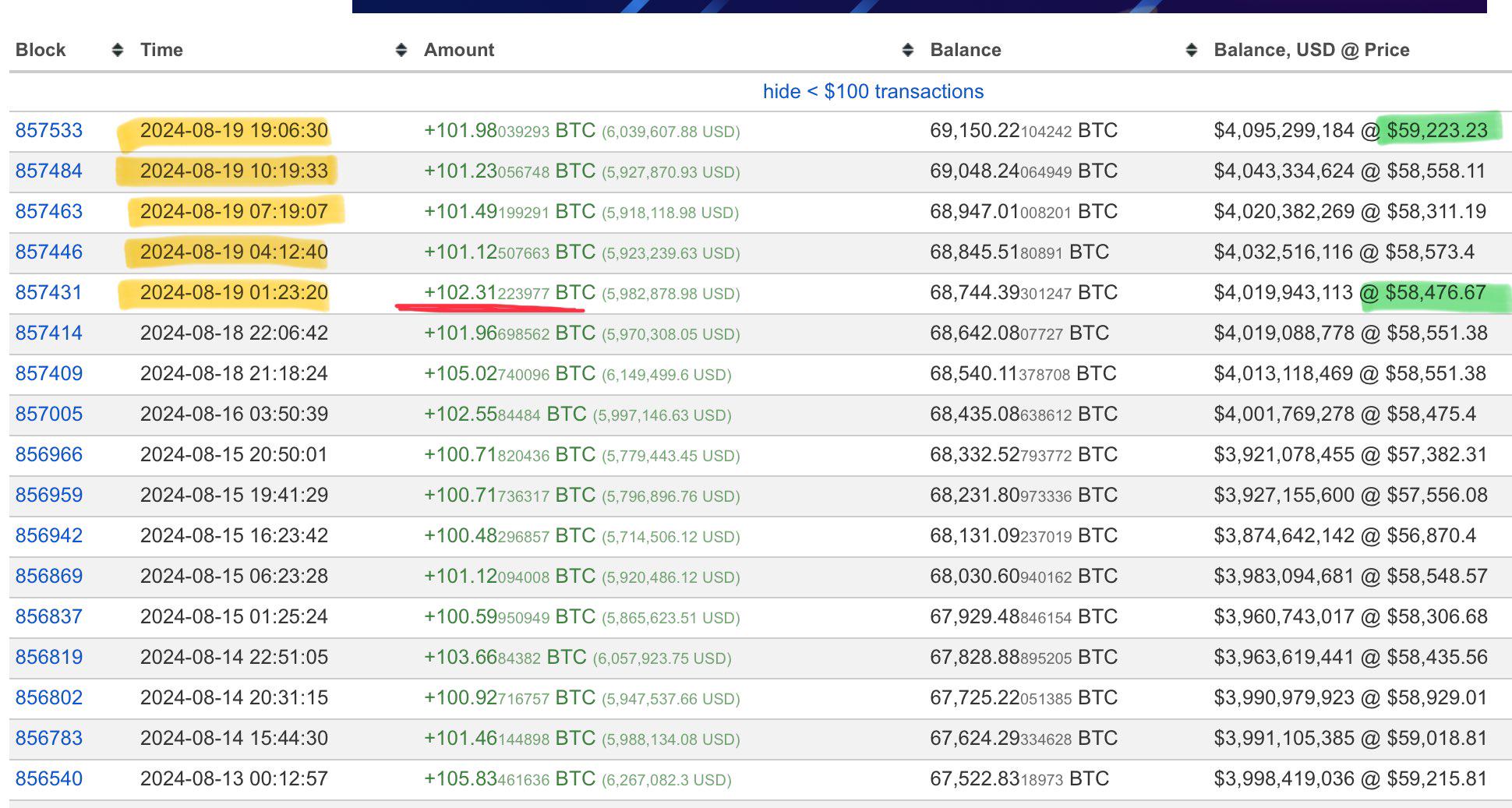Click the dark blue banner at top
The image size is (1512, 808).
[x=920, y=6]
